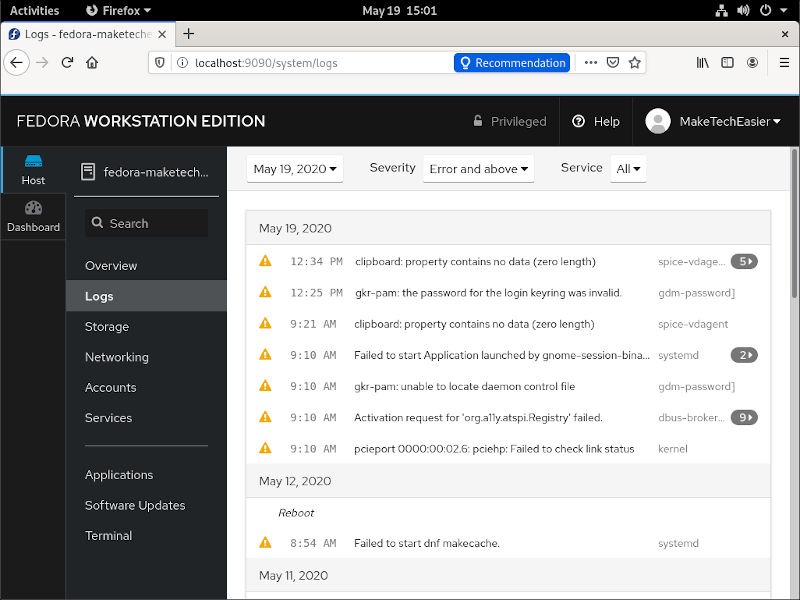Click the Recommendation button in address bar
Screen dimensions: 800x600
pyautogui.click(x=512, y=62)
